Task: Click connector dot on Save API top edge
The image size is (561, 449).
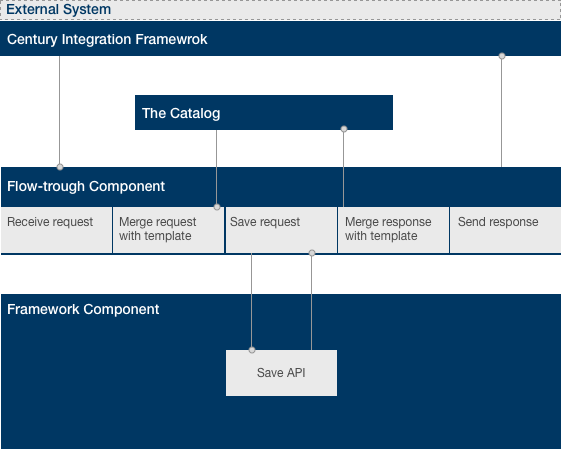Action: [252, 350]
